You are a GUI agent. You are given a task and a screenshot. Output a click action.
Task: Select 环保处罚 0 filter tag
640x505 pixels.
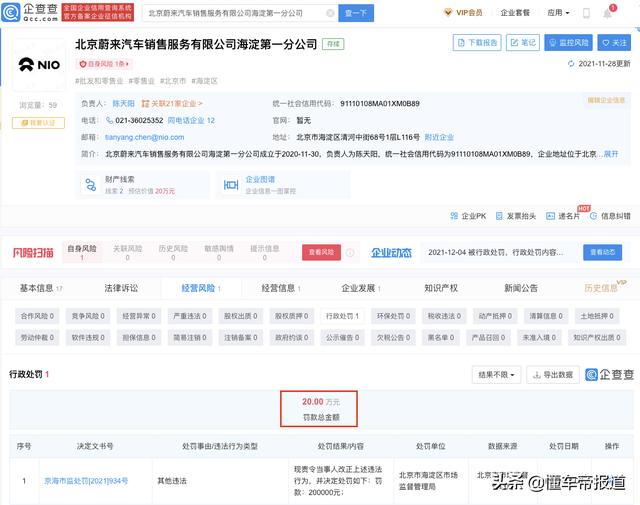[393, 316]
